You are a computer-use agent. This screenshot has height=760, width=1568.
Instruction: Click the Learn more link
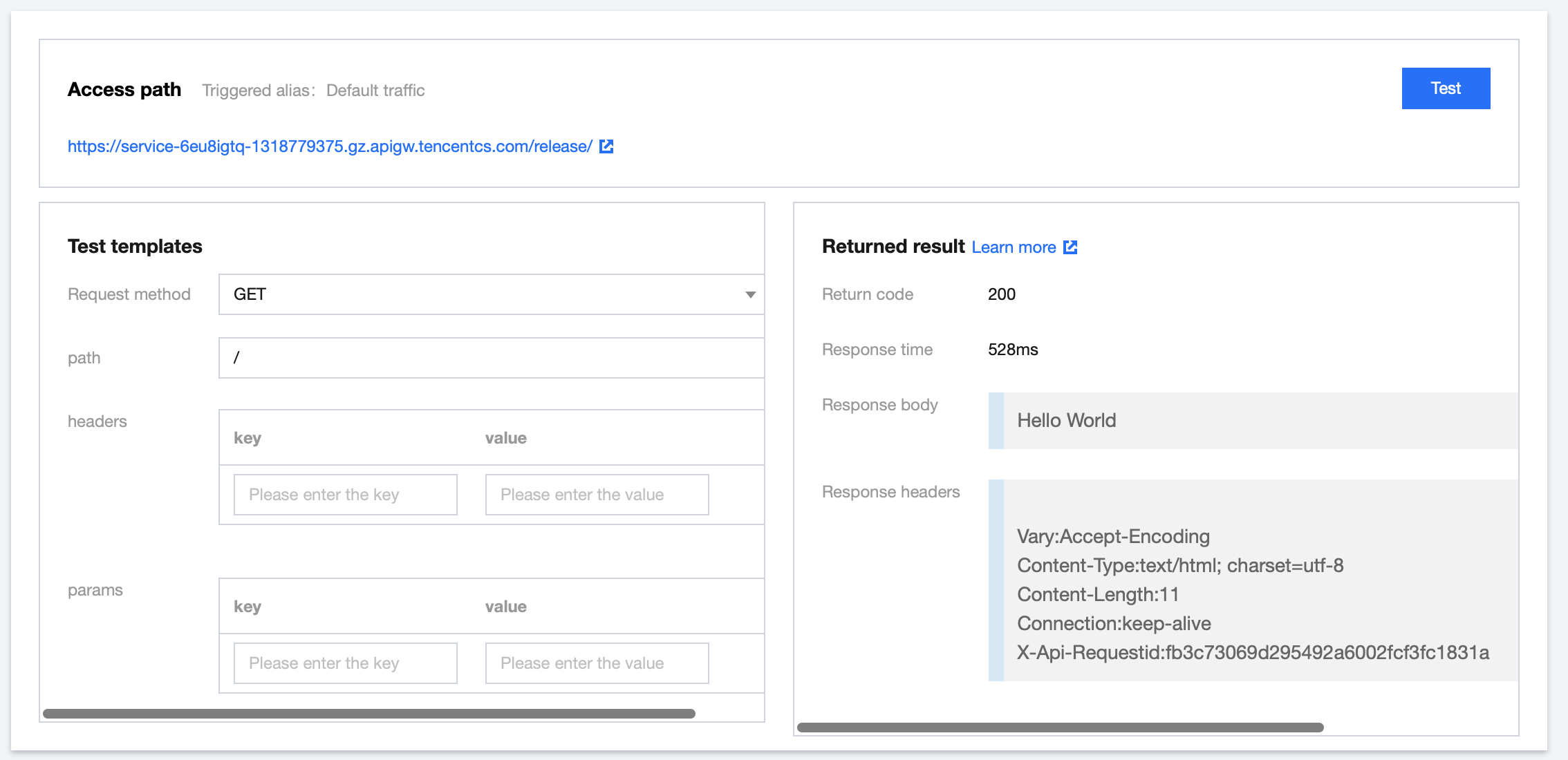[x=1014, y=247]
